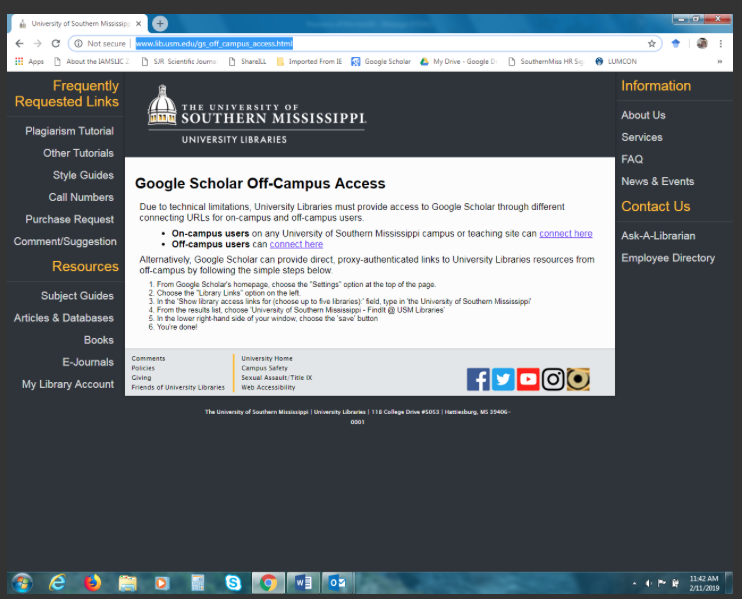Switch to Outlook on the taskbar

tap(338, 583)
